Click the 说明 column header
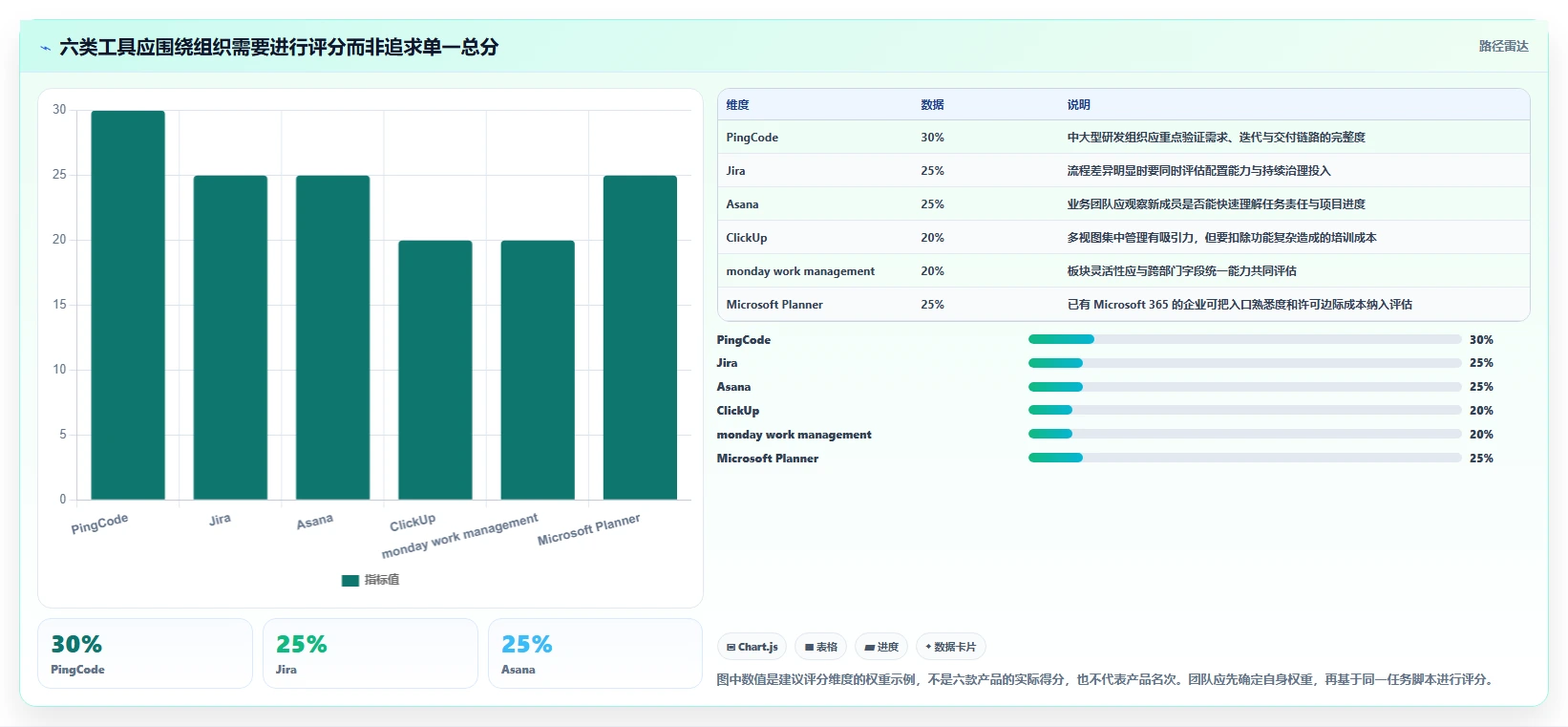The image size is (1568, 727). (x=1079, y=105)
